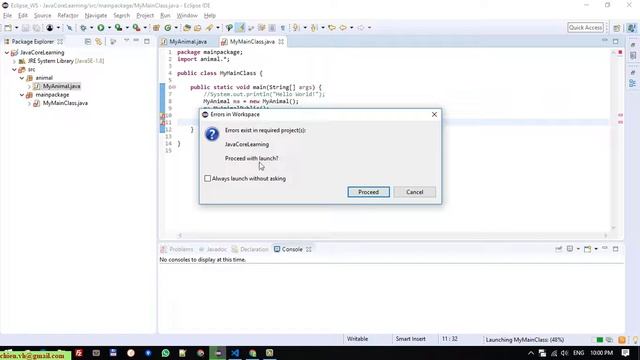Toggle Mark Occurrences toolbar icon
Viewport: 640px width, 360px height.
[x=240, y=28]
